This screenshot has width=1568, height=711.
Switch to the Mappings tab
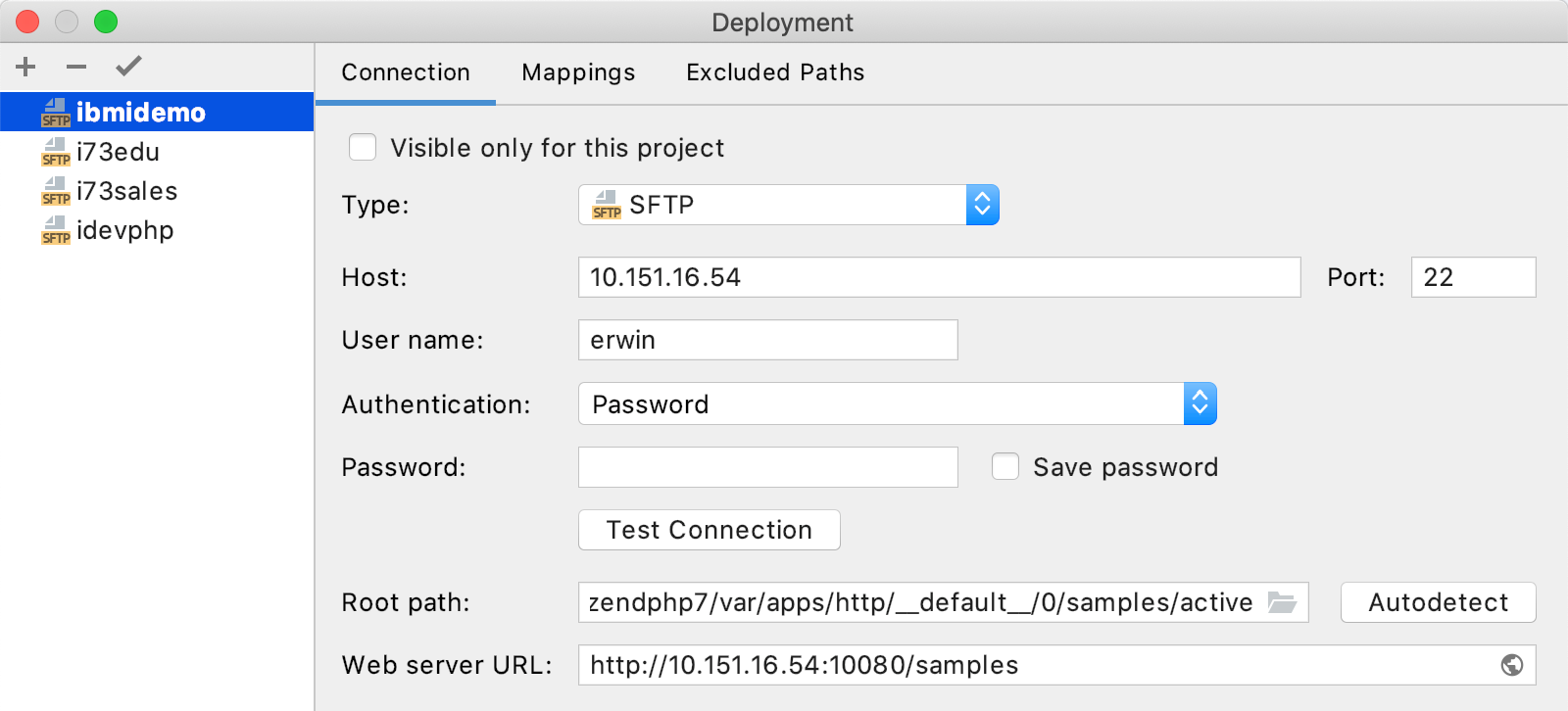[578, 72]
